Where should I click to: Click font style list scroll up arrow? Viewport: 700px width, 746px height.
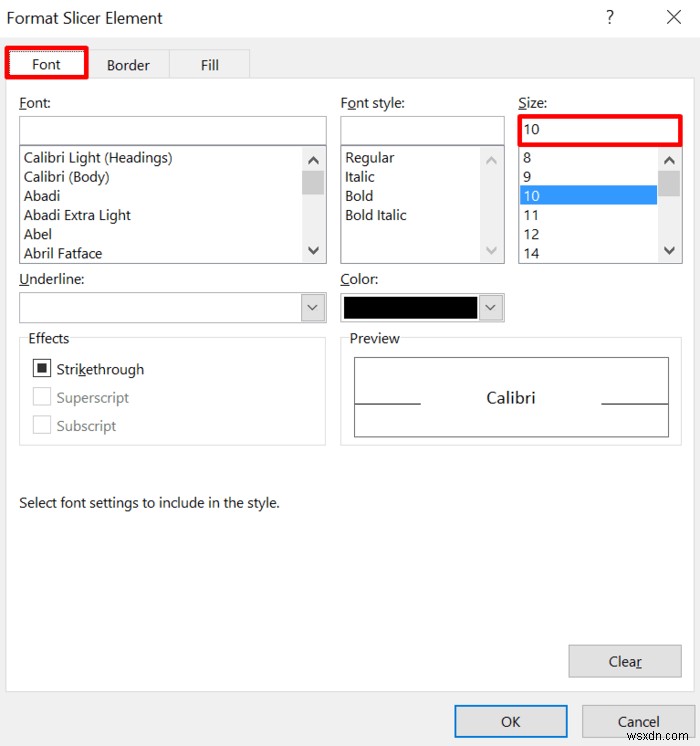[x=492, y=160]
